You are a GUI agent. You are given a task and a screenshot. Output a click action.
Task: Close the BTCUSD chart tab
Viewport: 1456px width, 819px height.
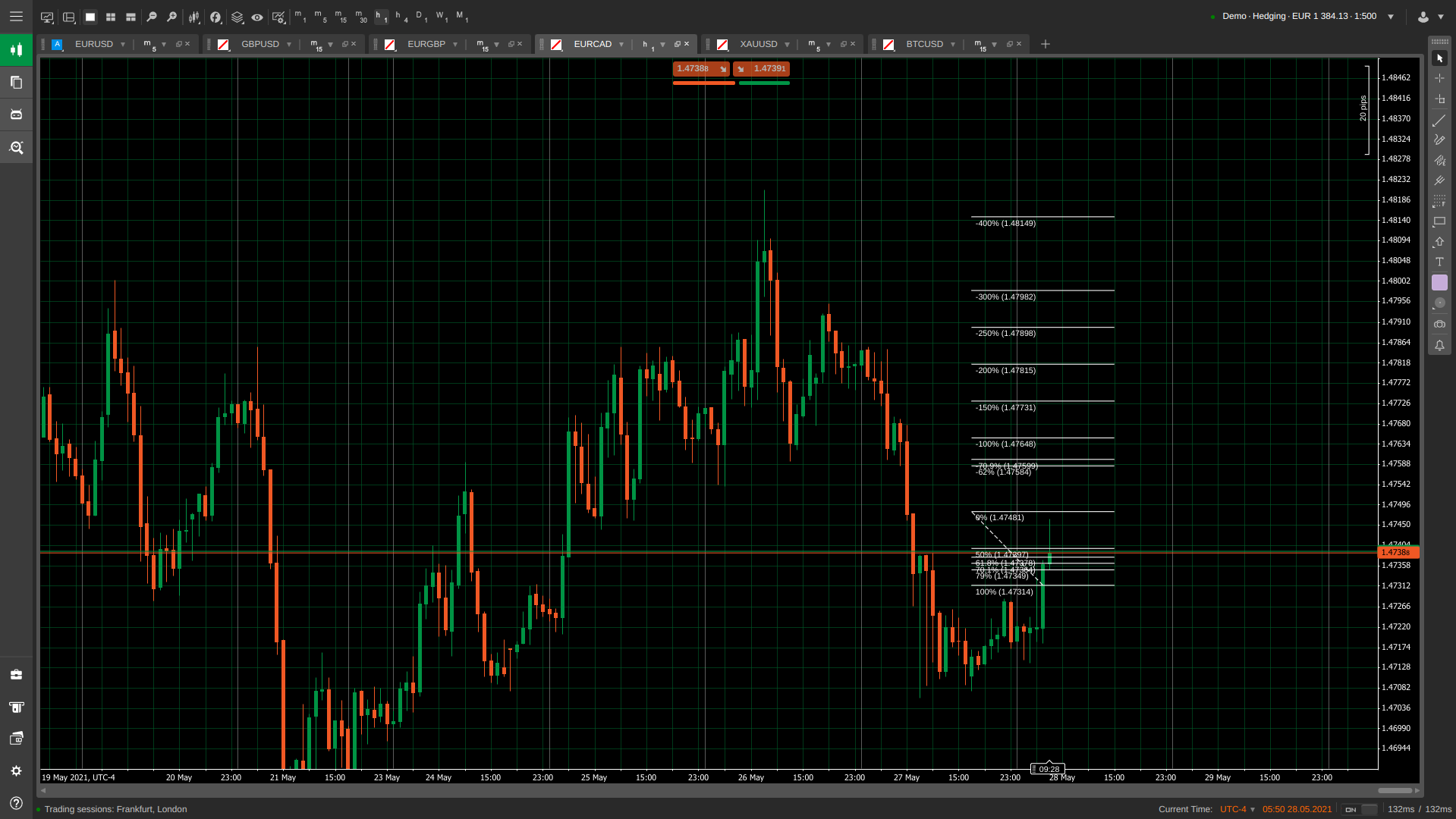coord(1019,44)
